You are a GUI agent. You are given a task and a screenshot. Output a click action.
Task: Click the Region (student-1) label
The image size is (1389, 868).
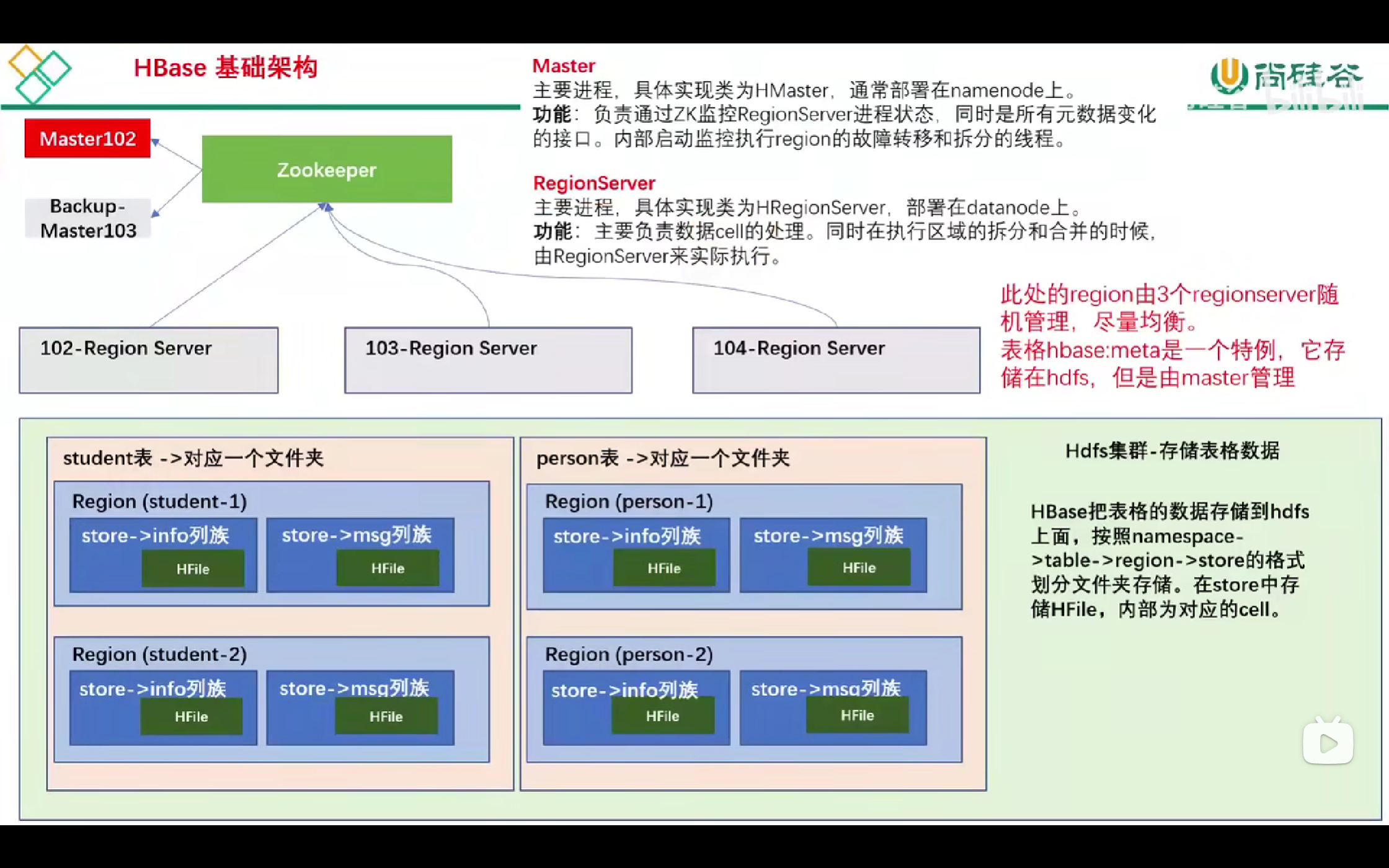(159, 501)
